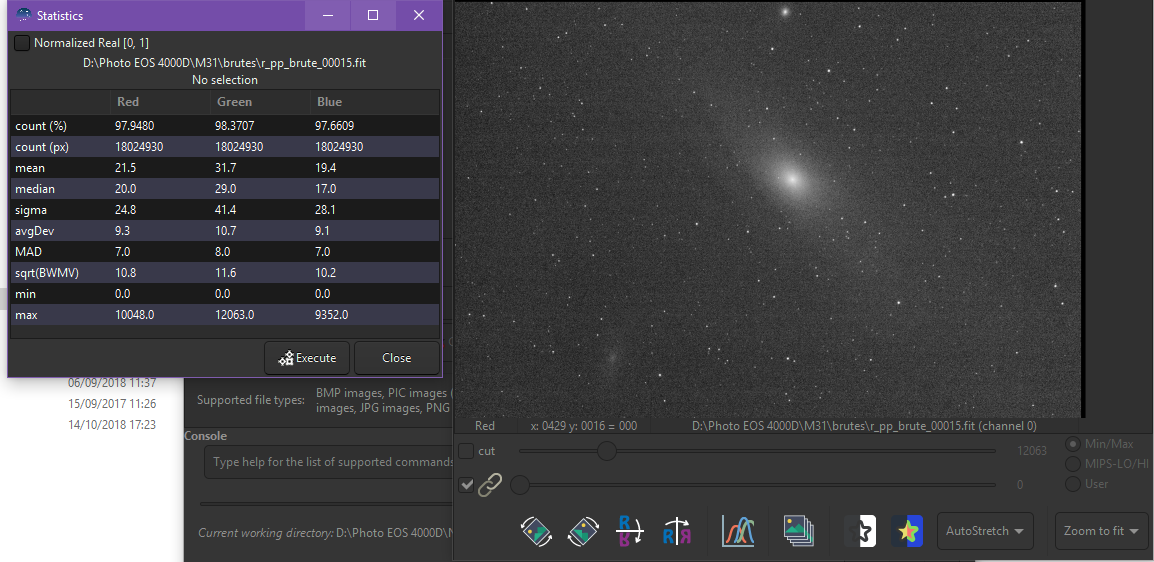Open the image sequence frame list
This screenshot has width=1154, height=562.
tap(799, 530)
